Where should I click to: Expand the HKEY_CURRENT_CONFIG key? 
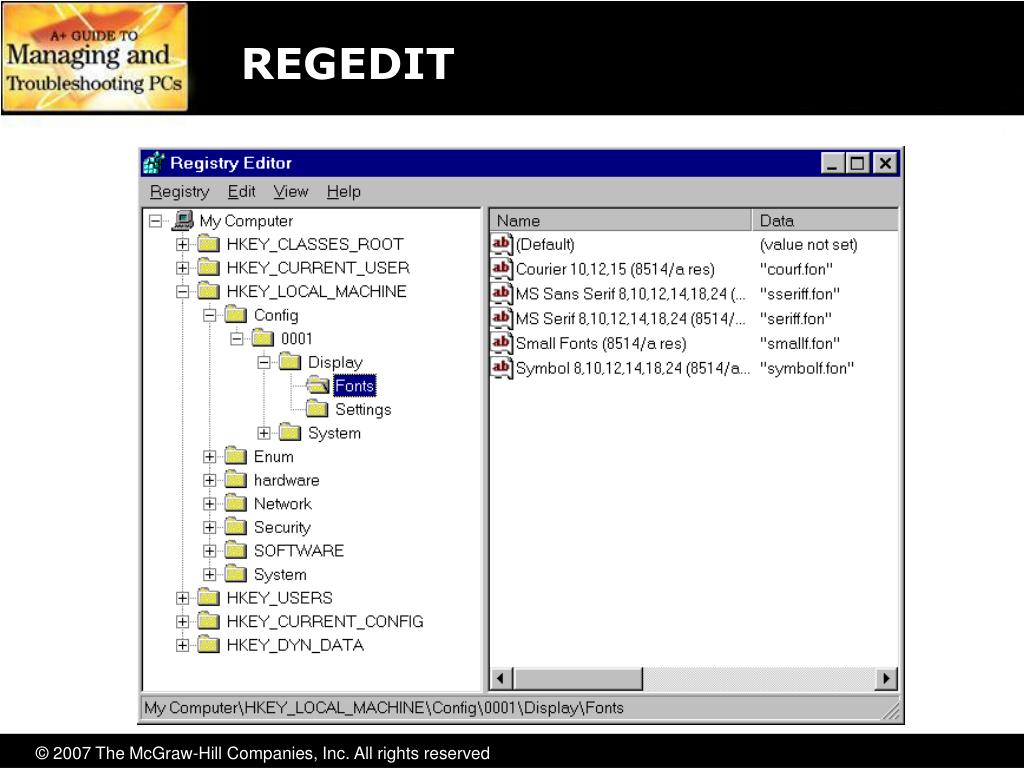click(182, 621)
